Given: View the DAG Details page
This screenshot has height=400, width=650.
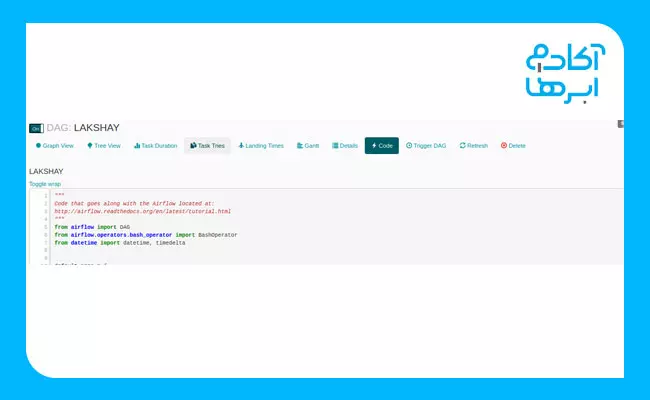Looking at the screenshot, I should pos(345,146).
